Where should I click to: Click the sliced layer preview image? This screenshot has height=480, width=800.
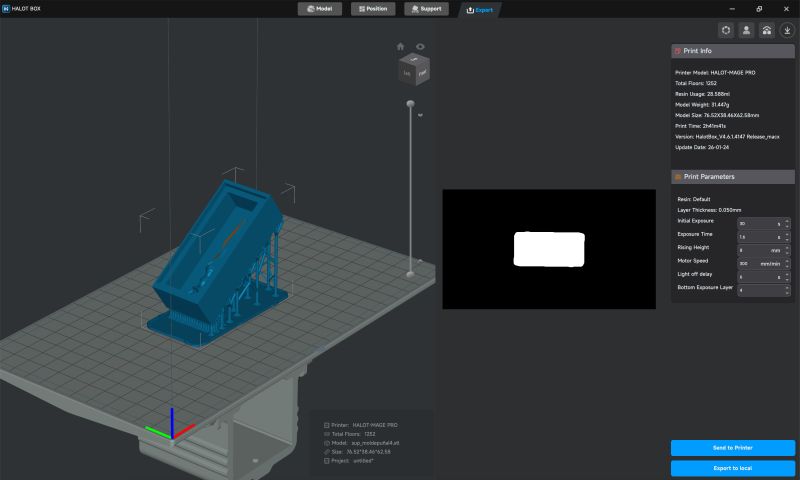pyautogui.click(x=549, y=249)
